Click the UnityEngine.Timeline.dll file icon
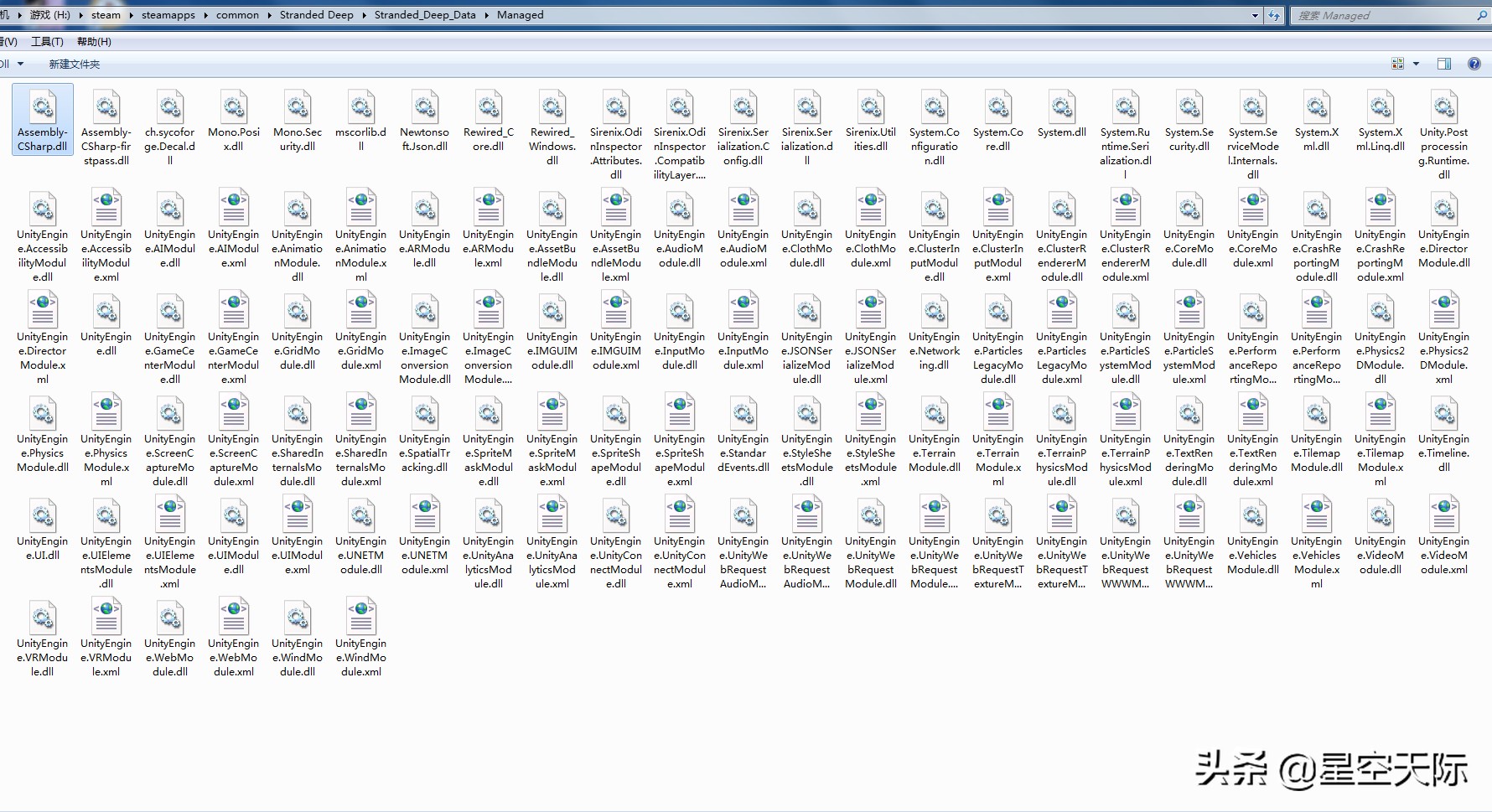 tap(1444, 414)
